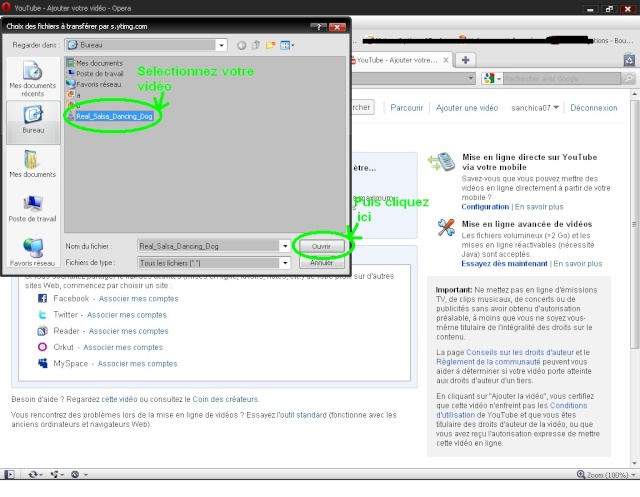Open the Parcourir link on YouTube
The image size is (640, 497).
407,108
